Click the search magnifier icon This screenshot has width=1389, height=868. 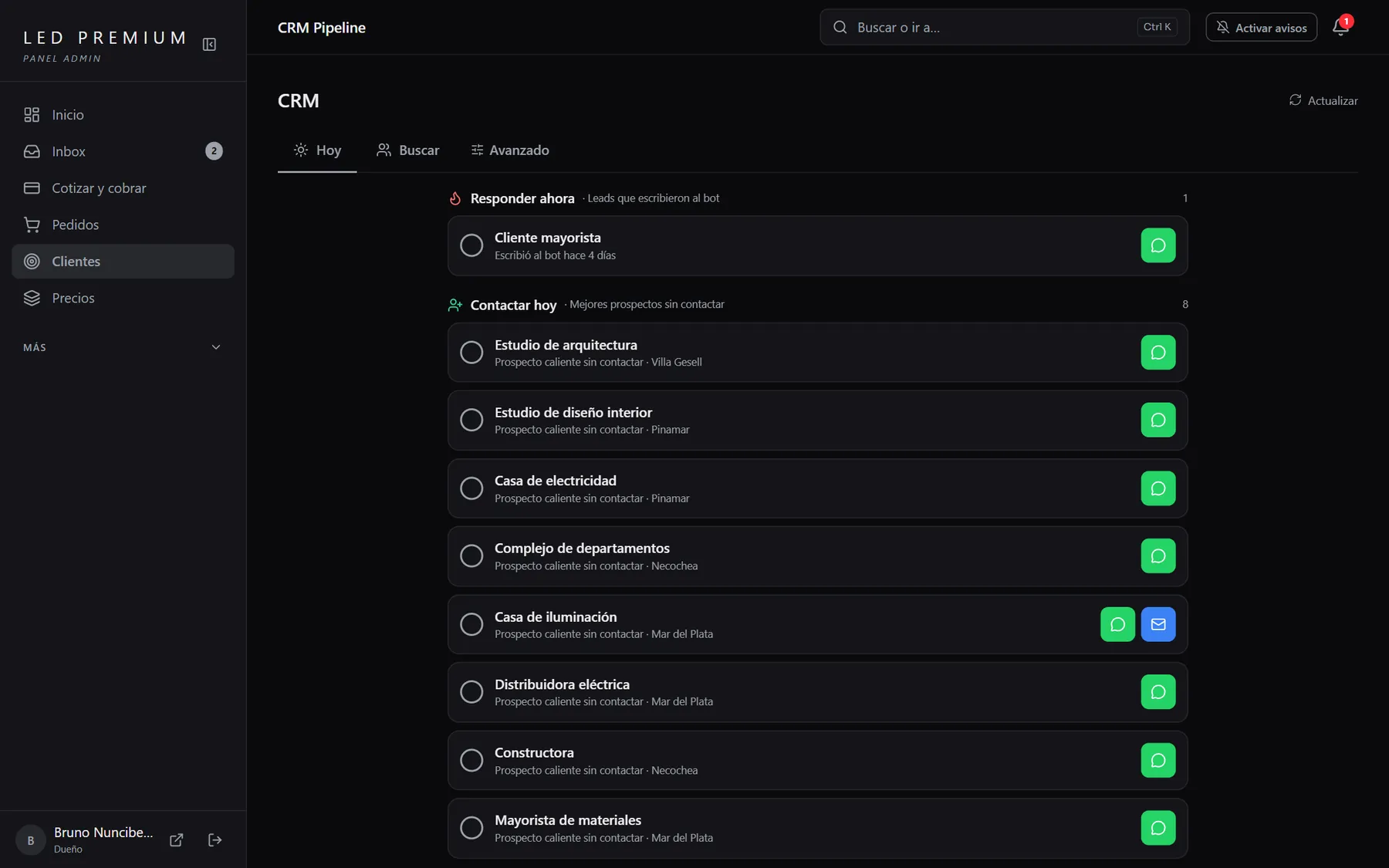[x=840, y=27]
